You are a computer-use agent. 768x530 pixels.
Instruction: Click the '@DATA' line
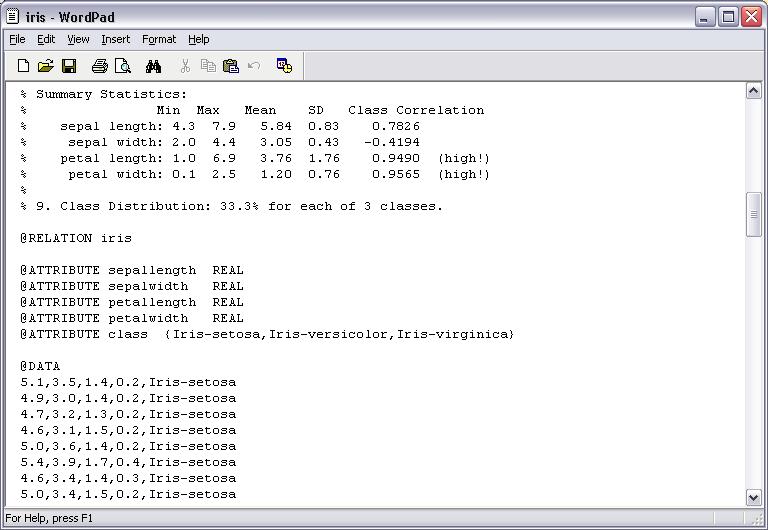click(x=40, y=366)
